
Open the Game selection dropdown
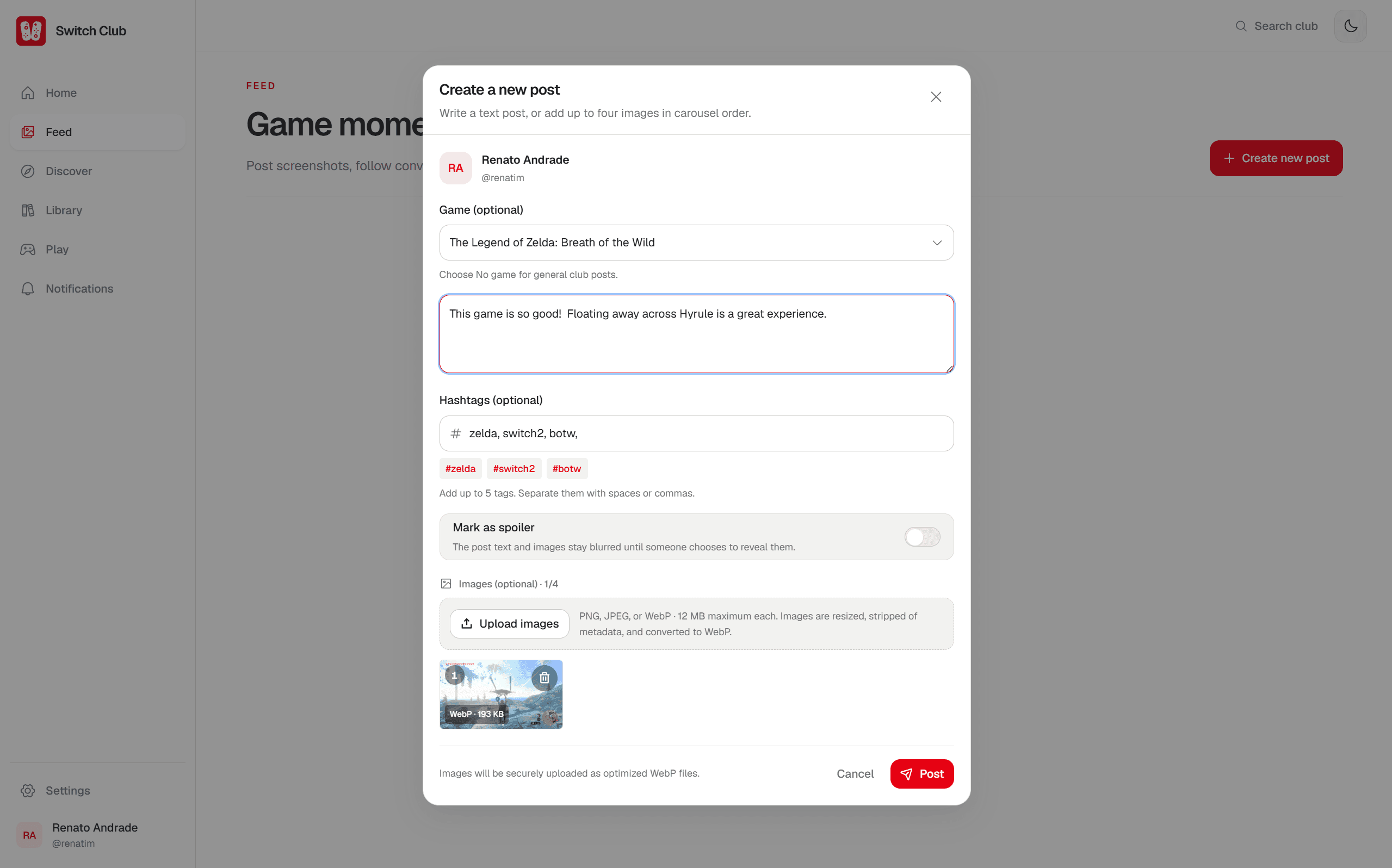pos(696,242)
